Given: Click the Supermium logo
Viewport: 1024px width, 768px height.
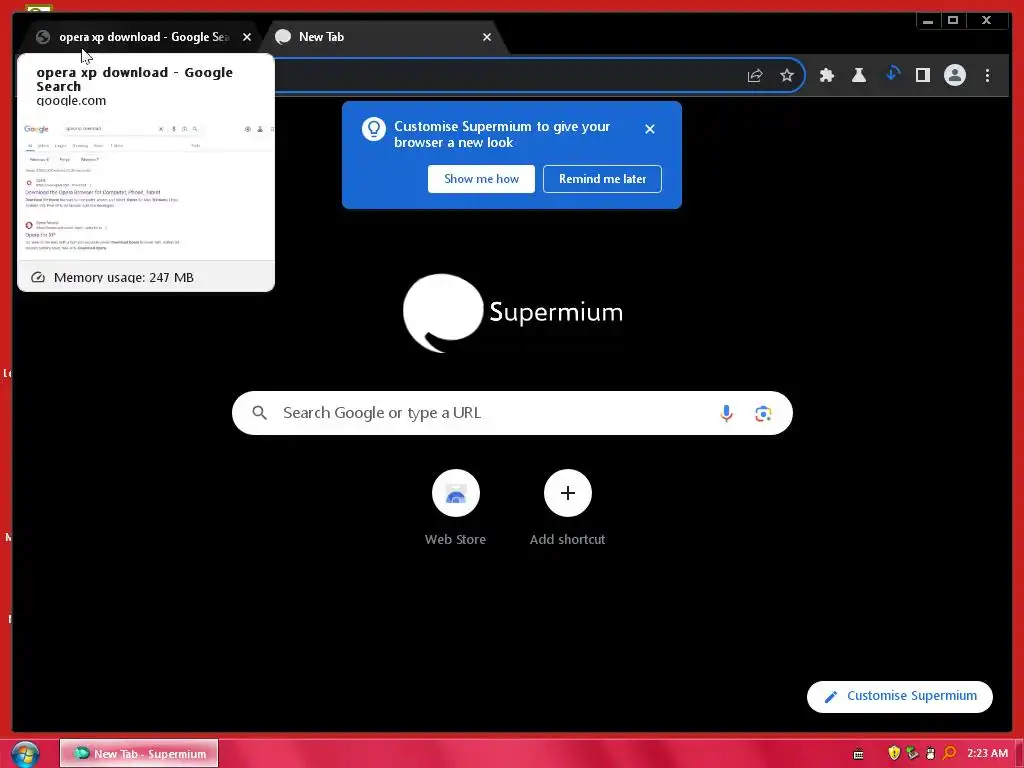Looking at the screenshot, I should (513, 313).
